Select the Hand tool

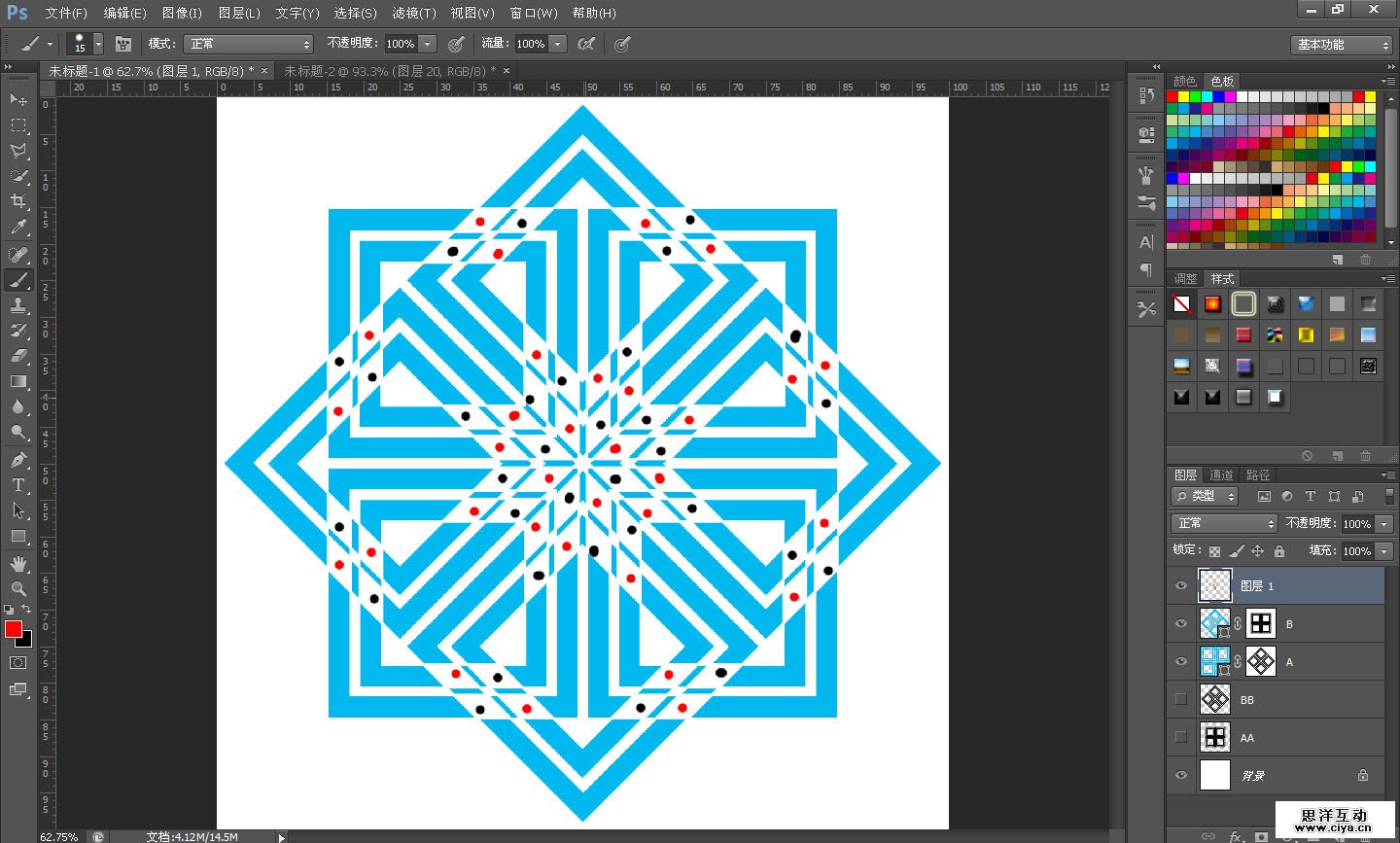pyautogui.click(x=18, y=564)
